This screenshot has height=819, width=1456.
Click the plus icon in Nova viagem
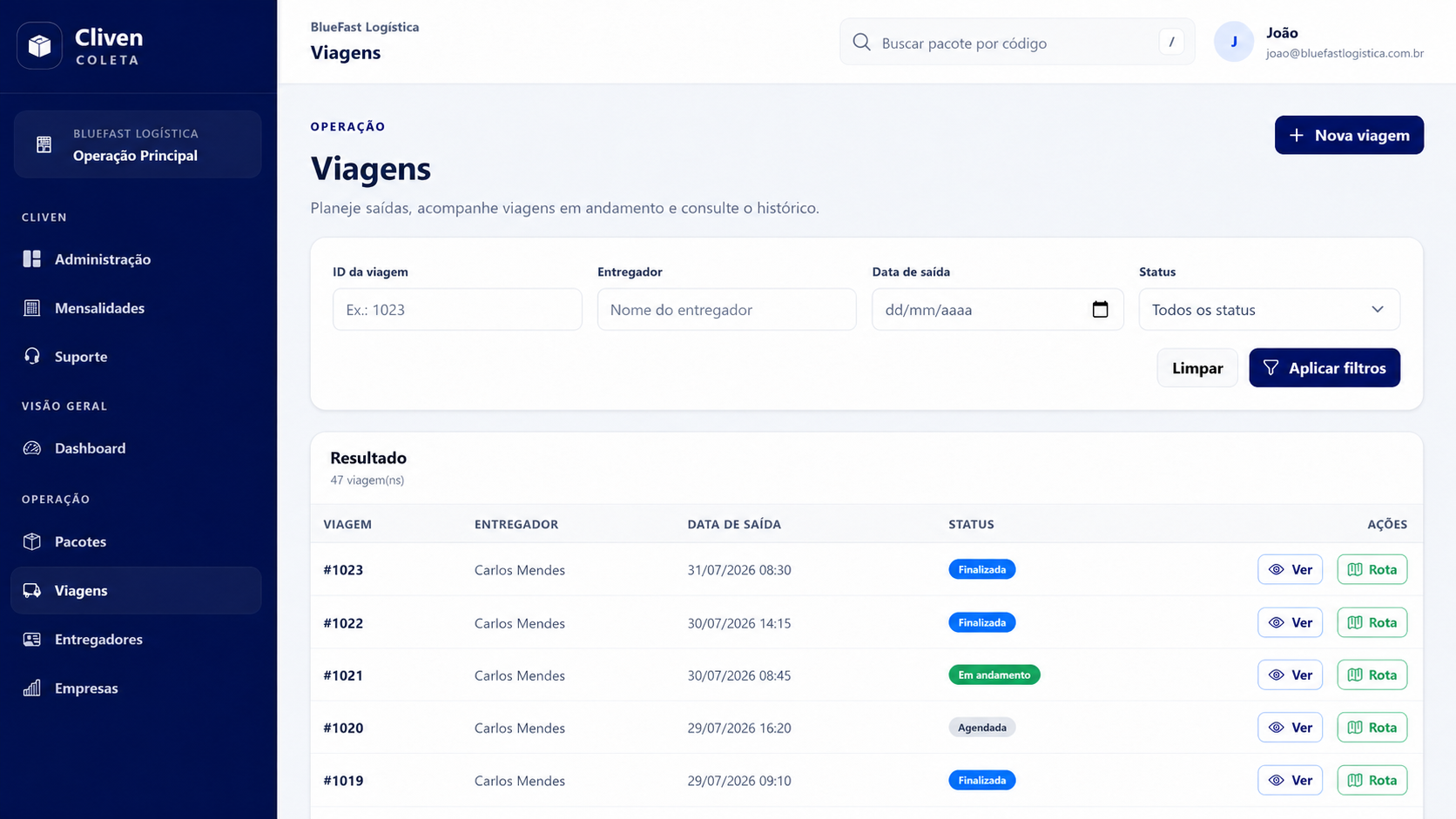click(x=1297, y=135)
